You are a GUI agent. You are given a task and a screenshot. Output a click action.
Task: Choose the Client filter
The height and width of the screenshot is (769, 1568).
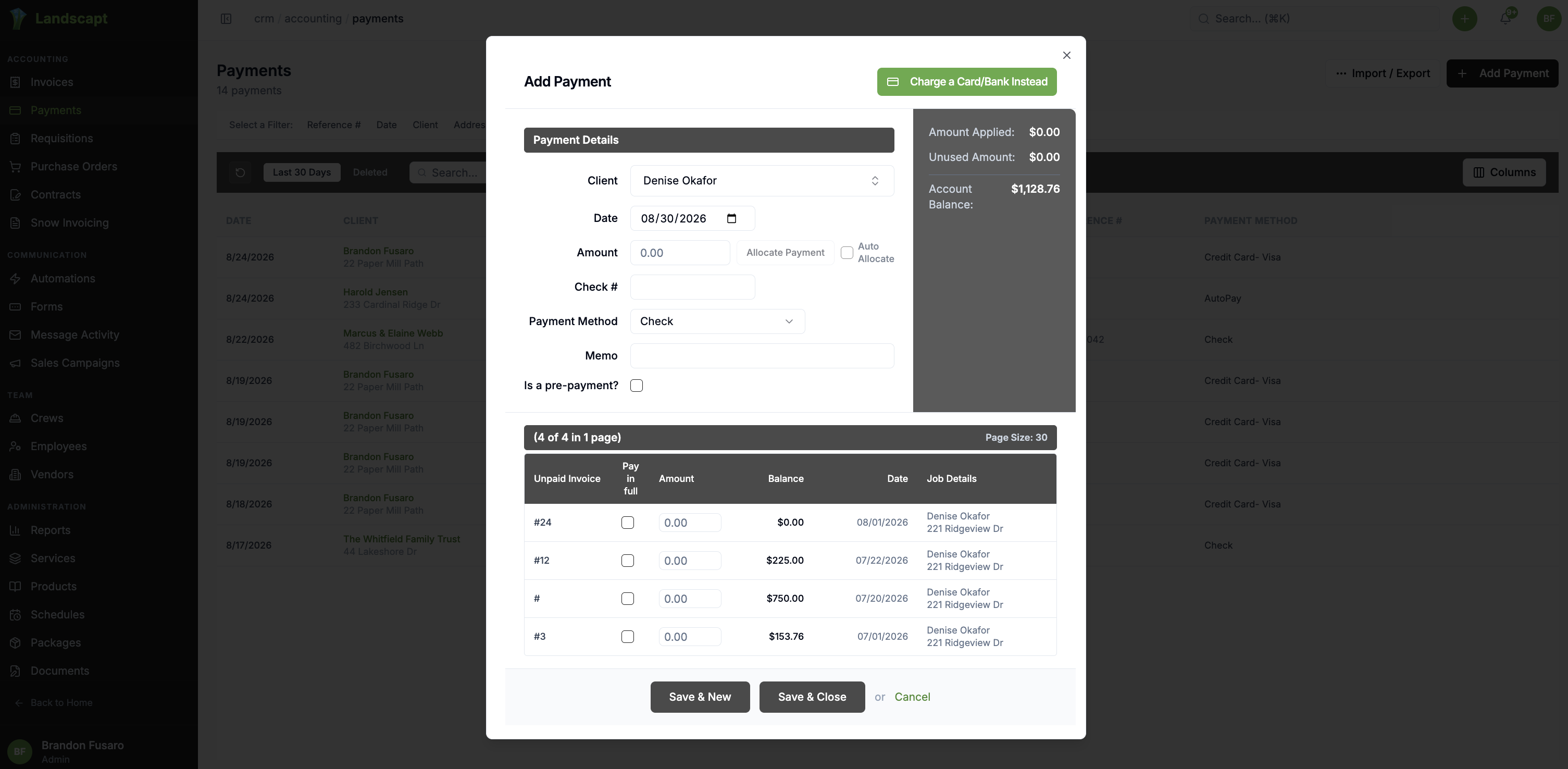tap(425, 125)
